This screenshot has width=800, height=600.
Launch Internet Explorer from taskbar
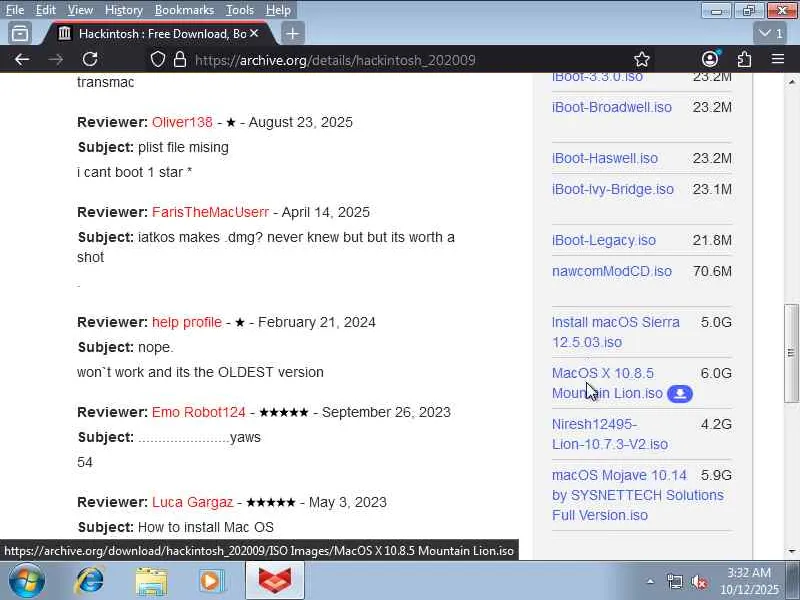pyautogui.click(x=90, y=581)
